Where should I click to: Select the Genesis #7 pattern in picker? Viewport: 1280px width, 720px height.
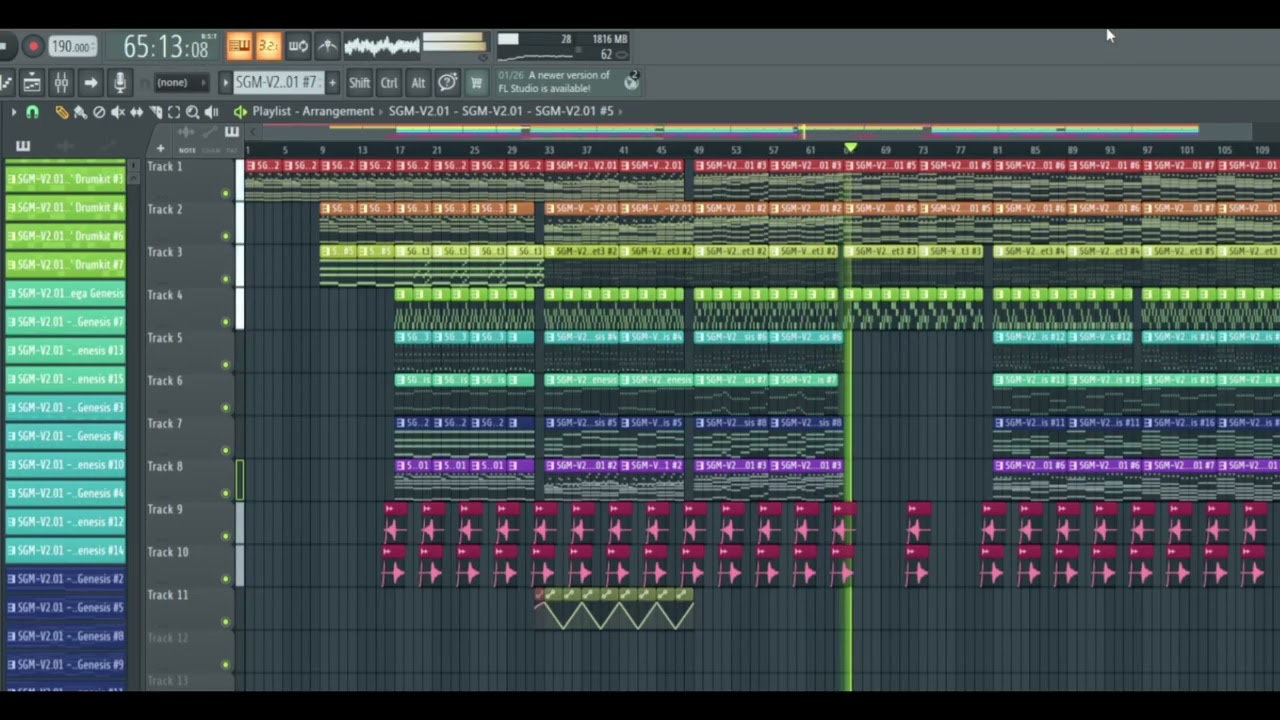pos(66,322)
